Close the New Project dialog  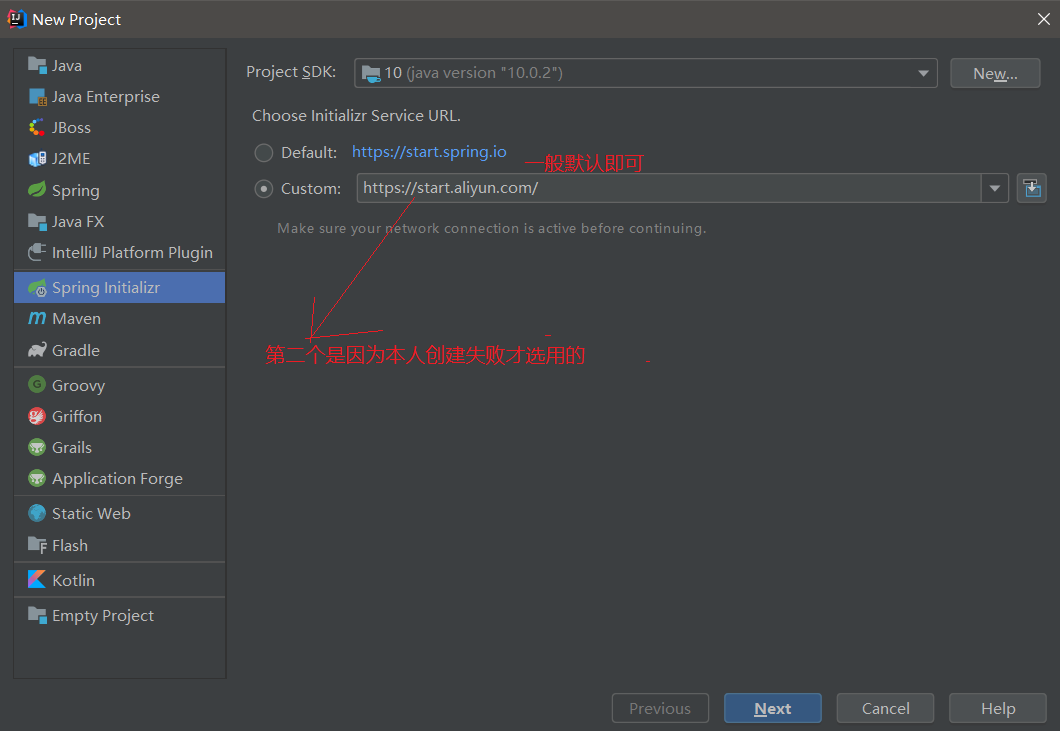1043,19
